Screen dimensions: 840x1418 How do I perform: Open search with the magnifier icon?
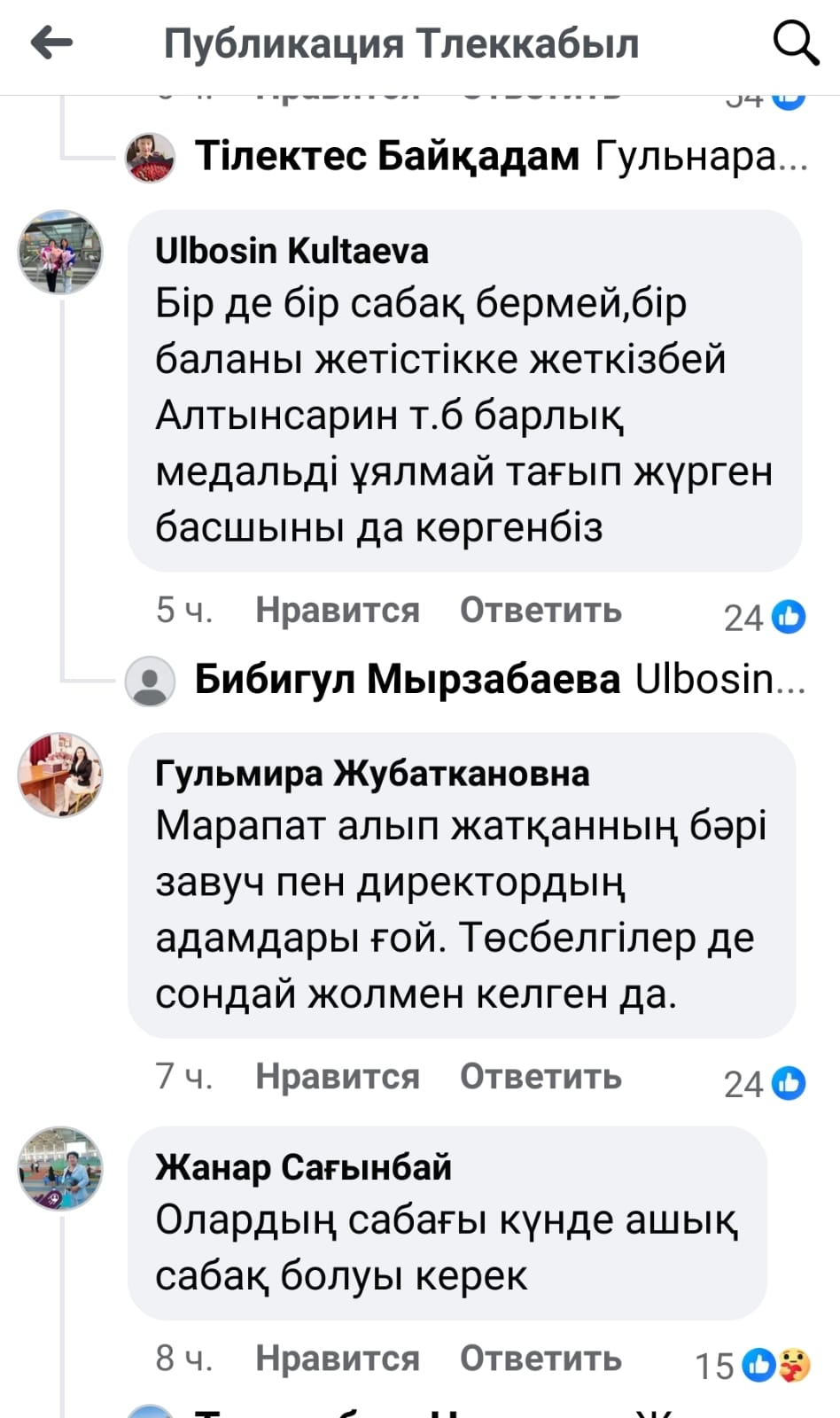(795, 43)
